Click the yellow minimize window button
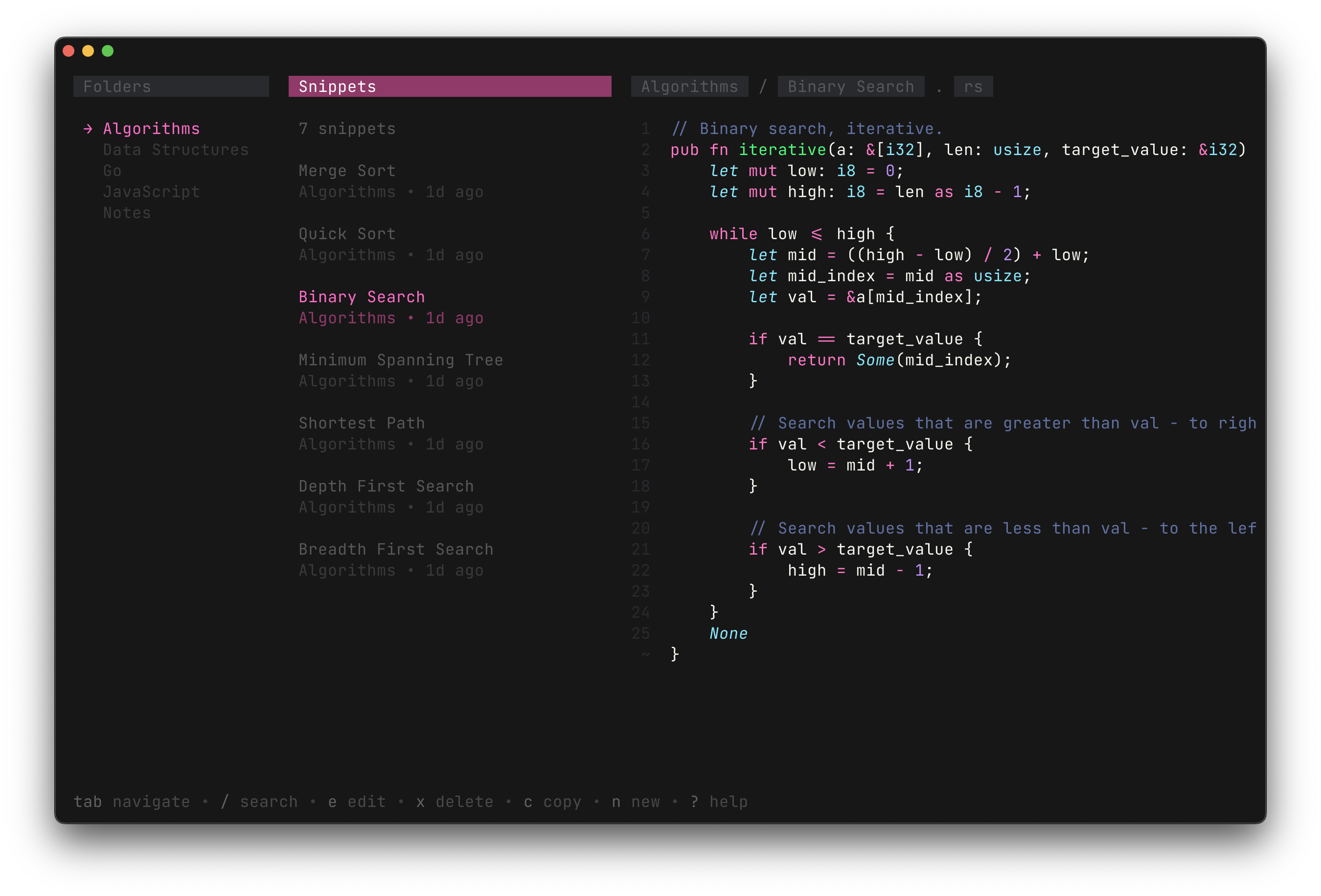This screenshot has width=1321, height=896. (88, 51)
